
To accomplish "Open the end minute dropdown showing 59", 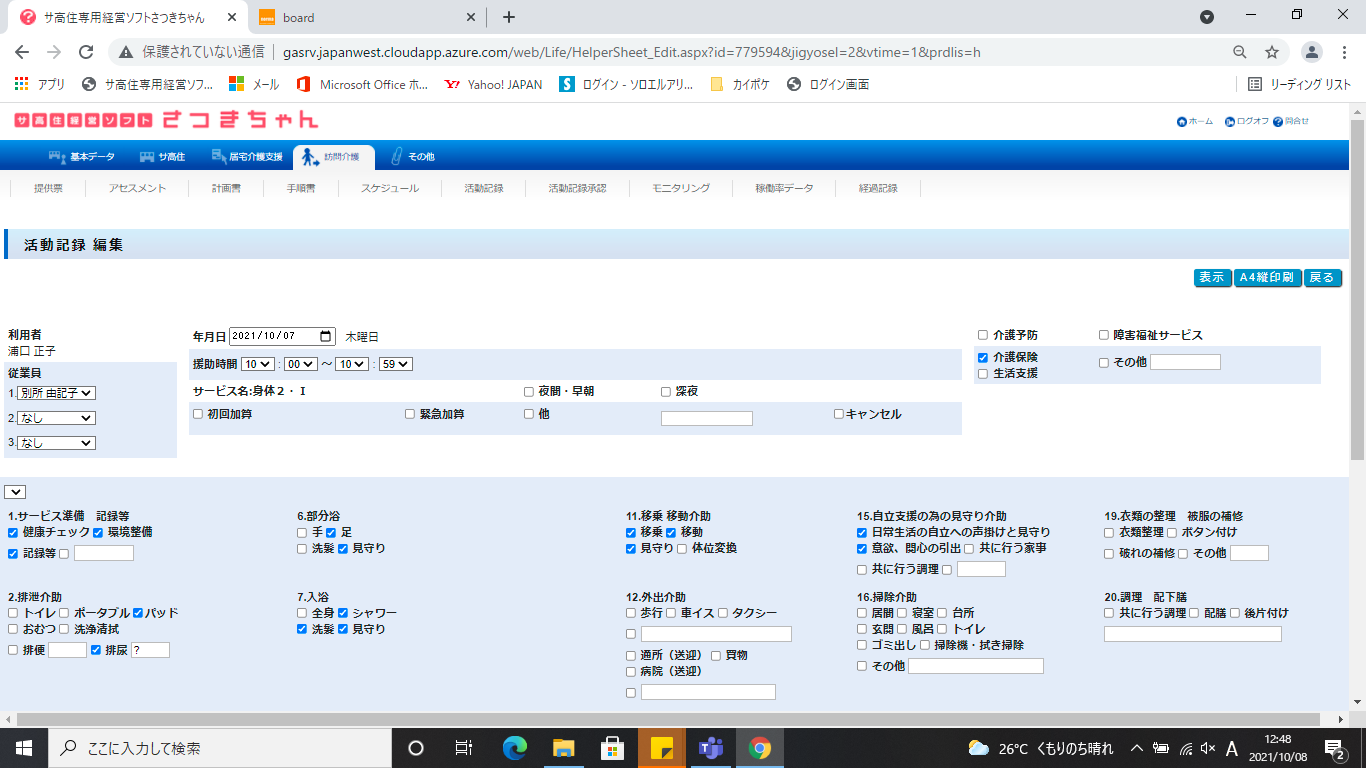I will pos(396,365).
